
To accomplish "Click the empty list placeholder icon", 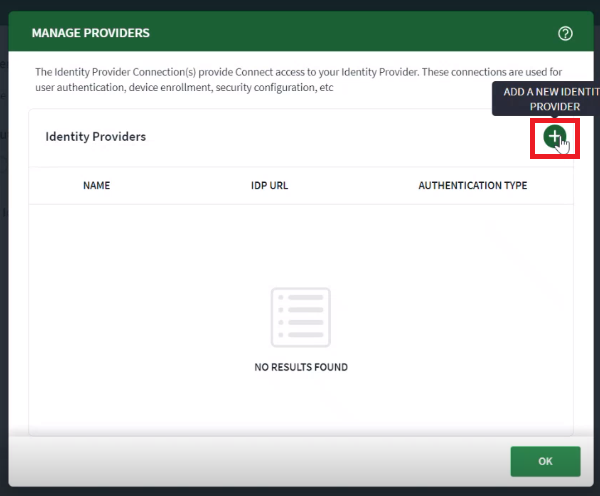I will [x=300, y=317].
